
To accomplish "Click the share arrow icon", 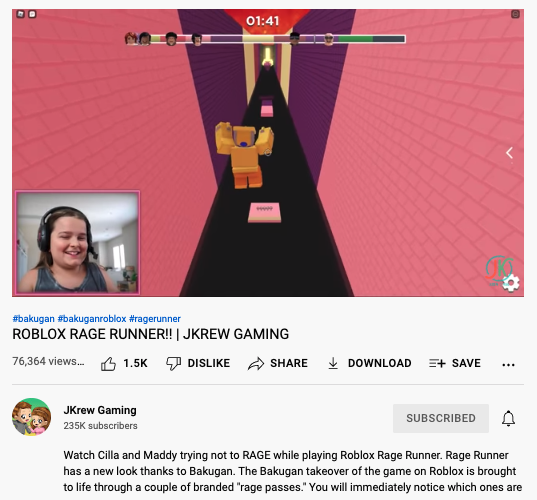I will tap(256, 364).
